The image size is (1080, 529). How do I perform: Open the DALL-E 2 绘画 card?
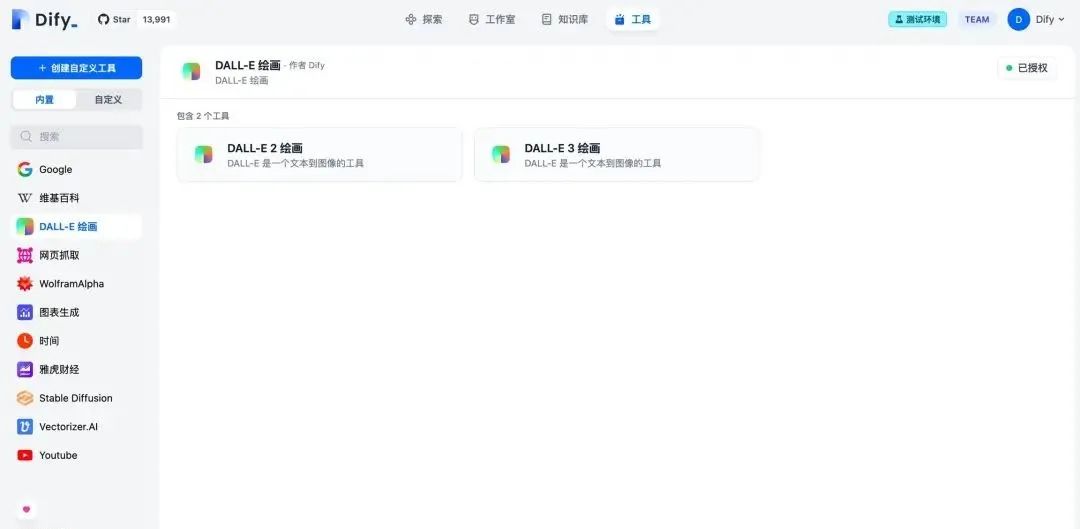point(320,155)
